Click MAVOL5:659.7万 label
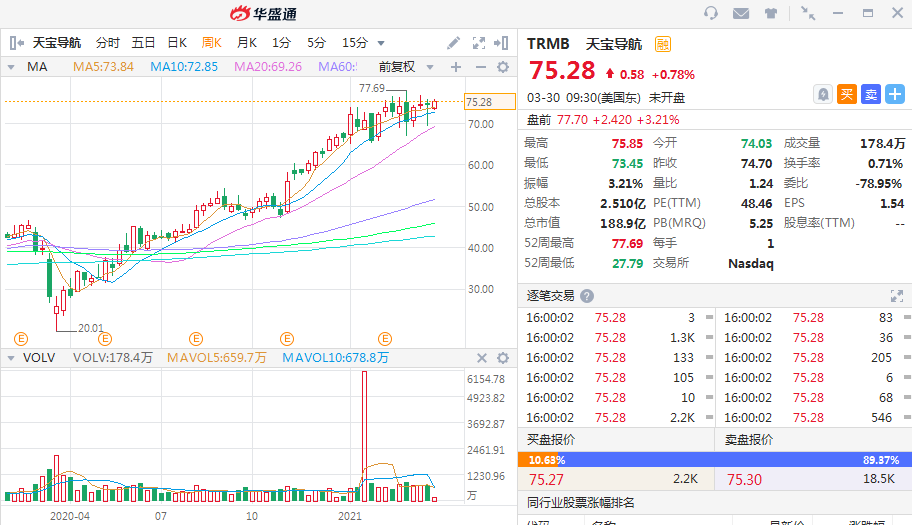This screenshot has height=525, width=912. (x=216, y=358)
